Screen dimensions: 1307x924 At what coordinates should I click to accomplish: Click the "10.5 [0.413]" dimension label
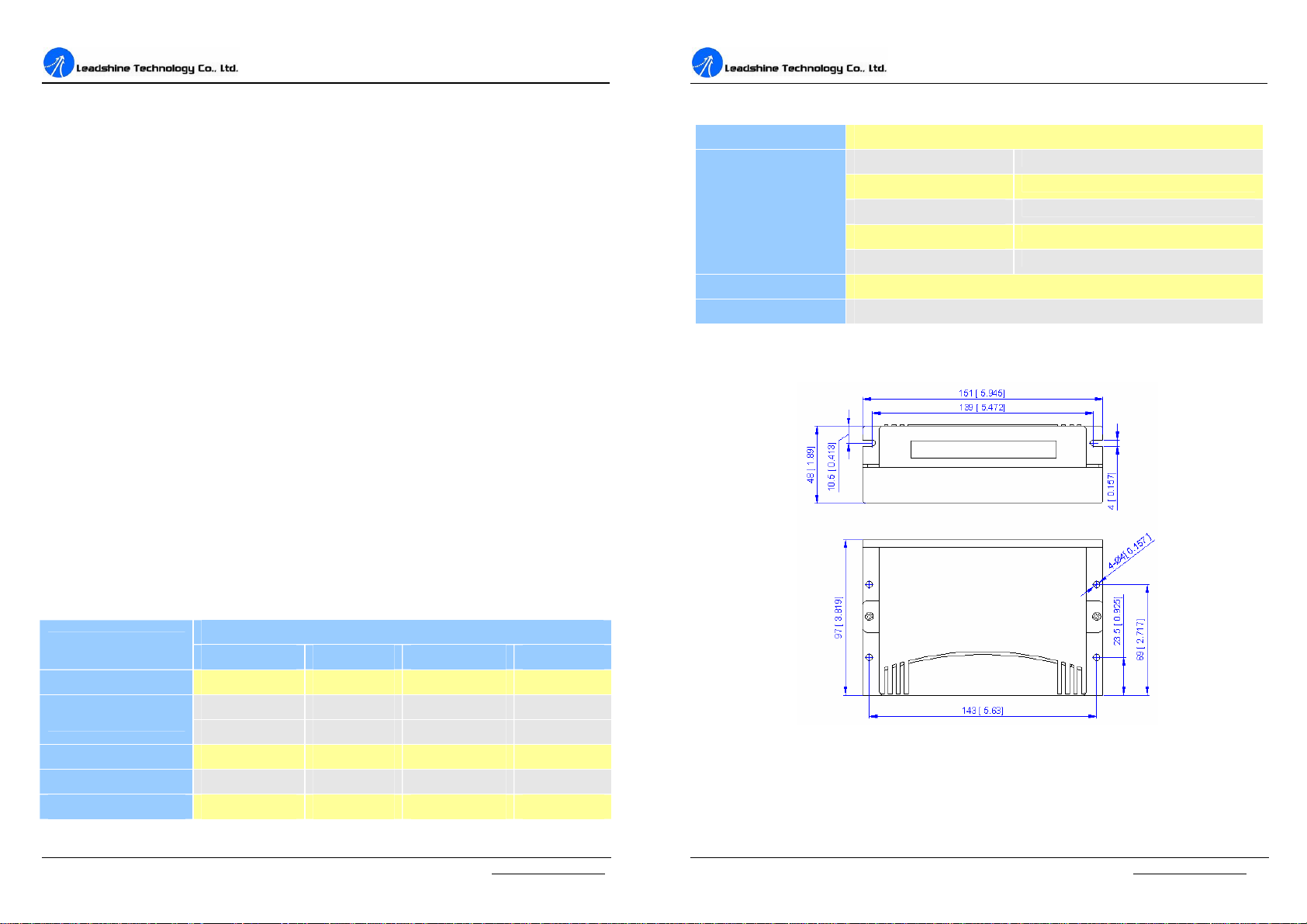832,465
